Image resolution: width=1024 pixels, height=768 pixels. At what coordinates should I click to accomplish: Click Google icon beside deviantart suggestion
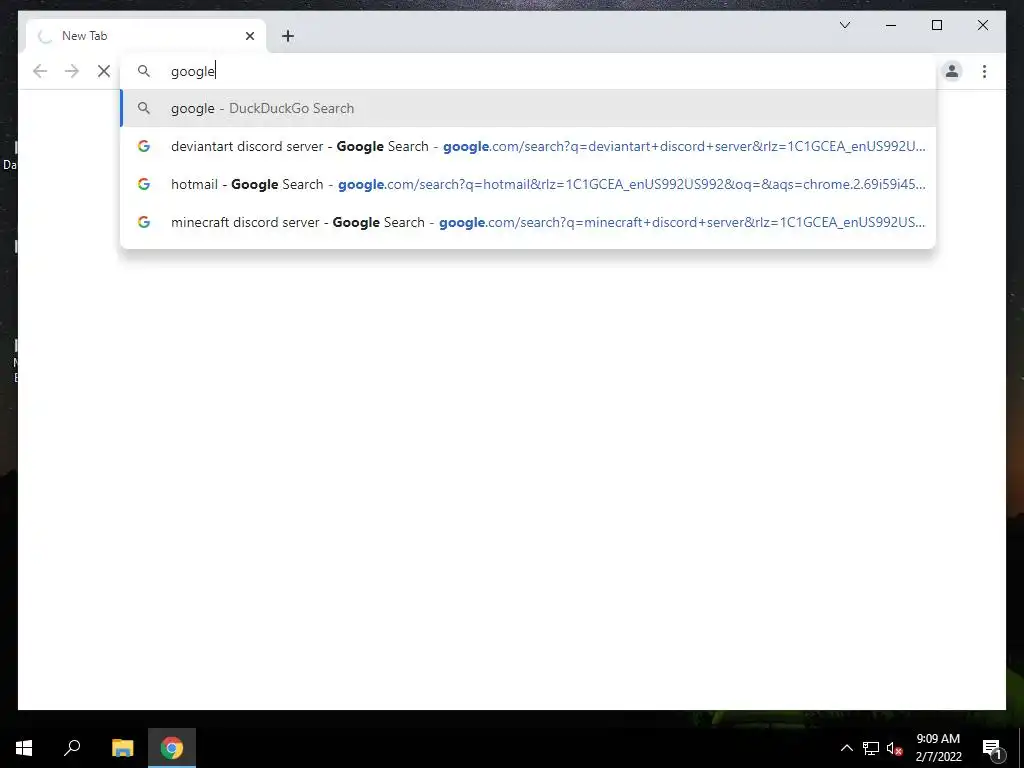(x=144, y=146)
